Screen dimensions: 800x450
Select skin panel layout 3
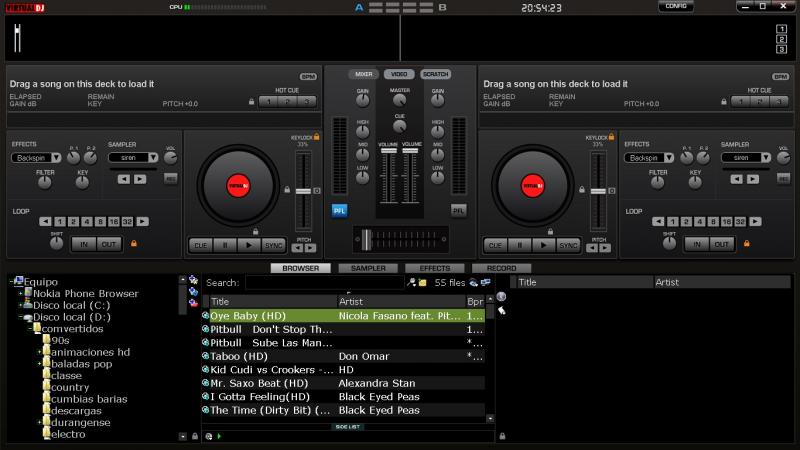781,49
